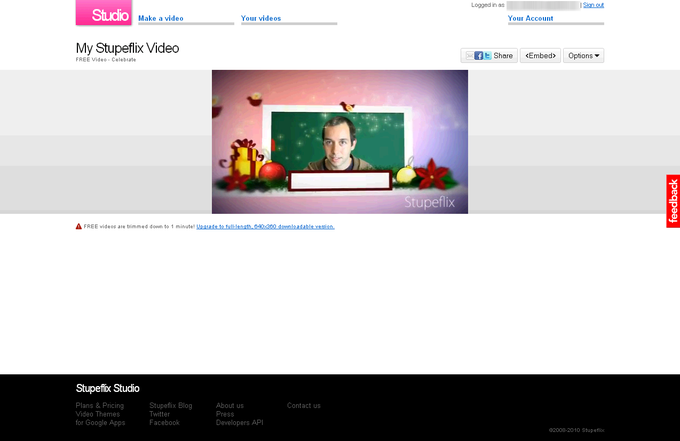Click the pink Studio logo

pos(104,13)
